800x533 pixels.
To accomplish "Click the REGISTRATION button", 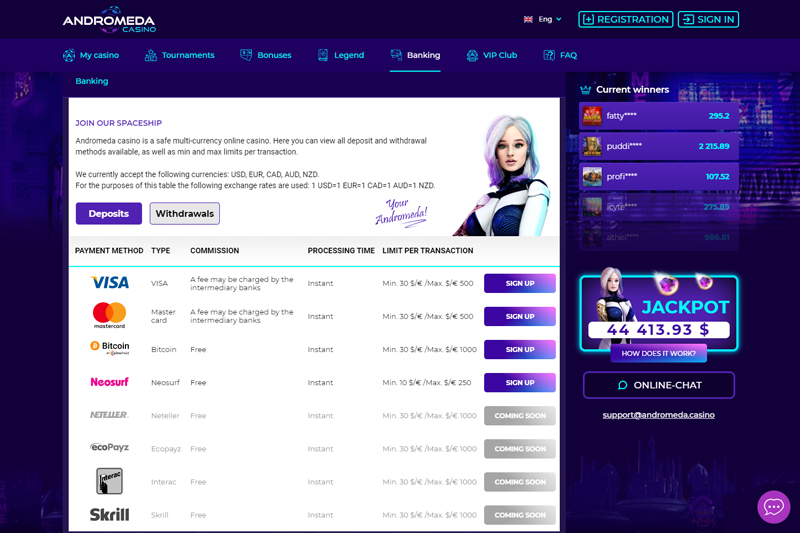I will coord(626,19).
